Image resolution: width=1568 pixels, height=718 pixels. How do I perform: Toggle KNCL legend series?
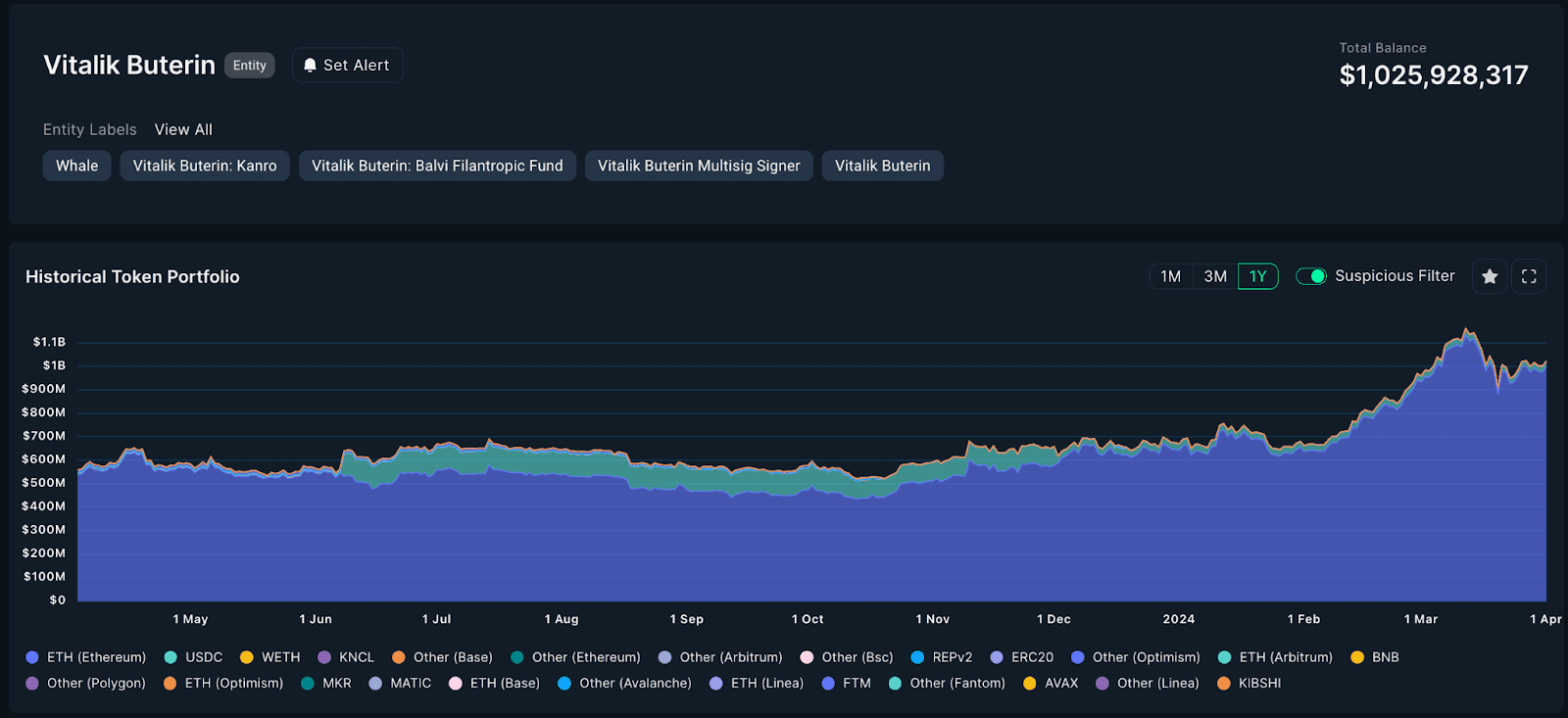tap(346, 657)
